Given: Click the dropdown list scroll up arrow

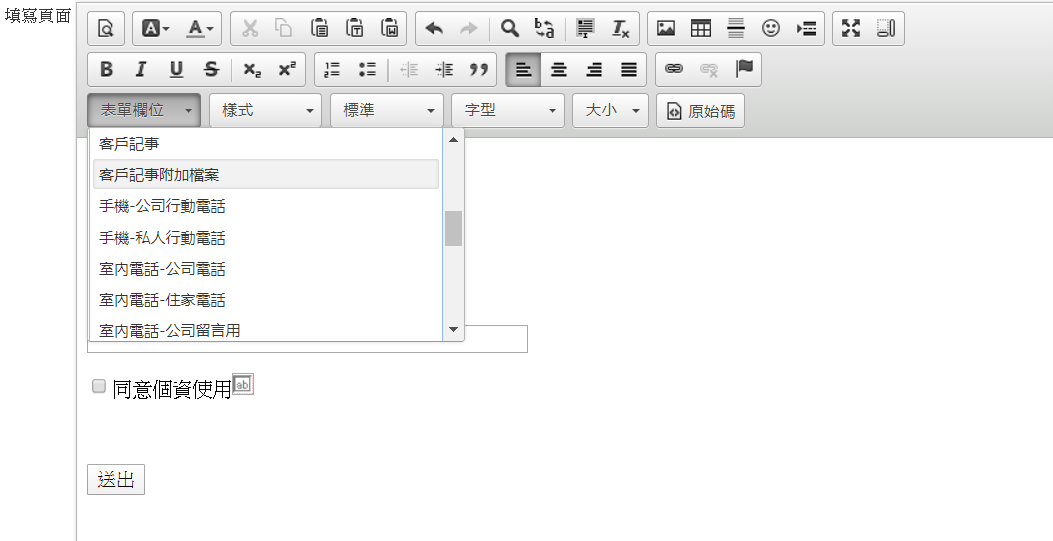Looking at the screenshot, I should click(453, 140).
